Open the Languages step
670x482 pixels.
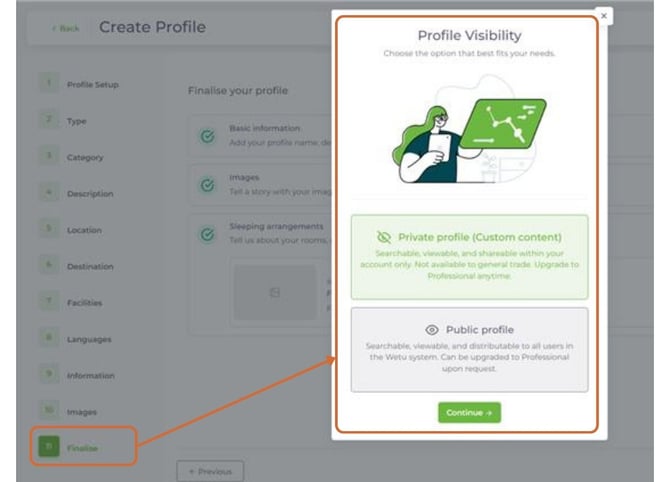coord(89,340)
